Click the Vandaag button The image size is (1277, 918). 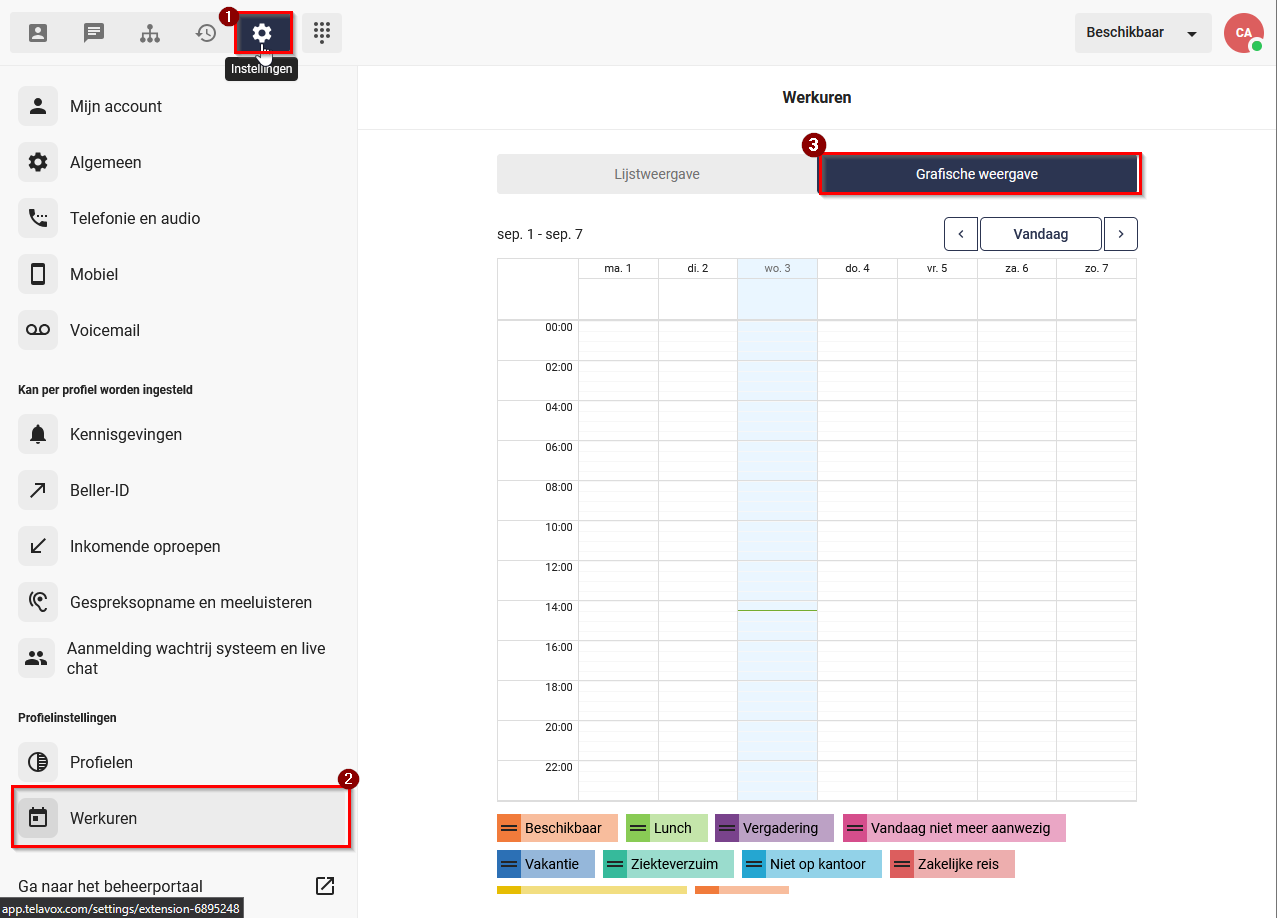[x=1040, y=234]
